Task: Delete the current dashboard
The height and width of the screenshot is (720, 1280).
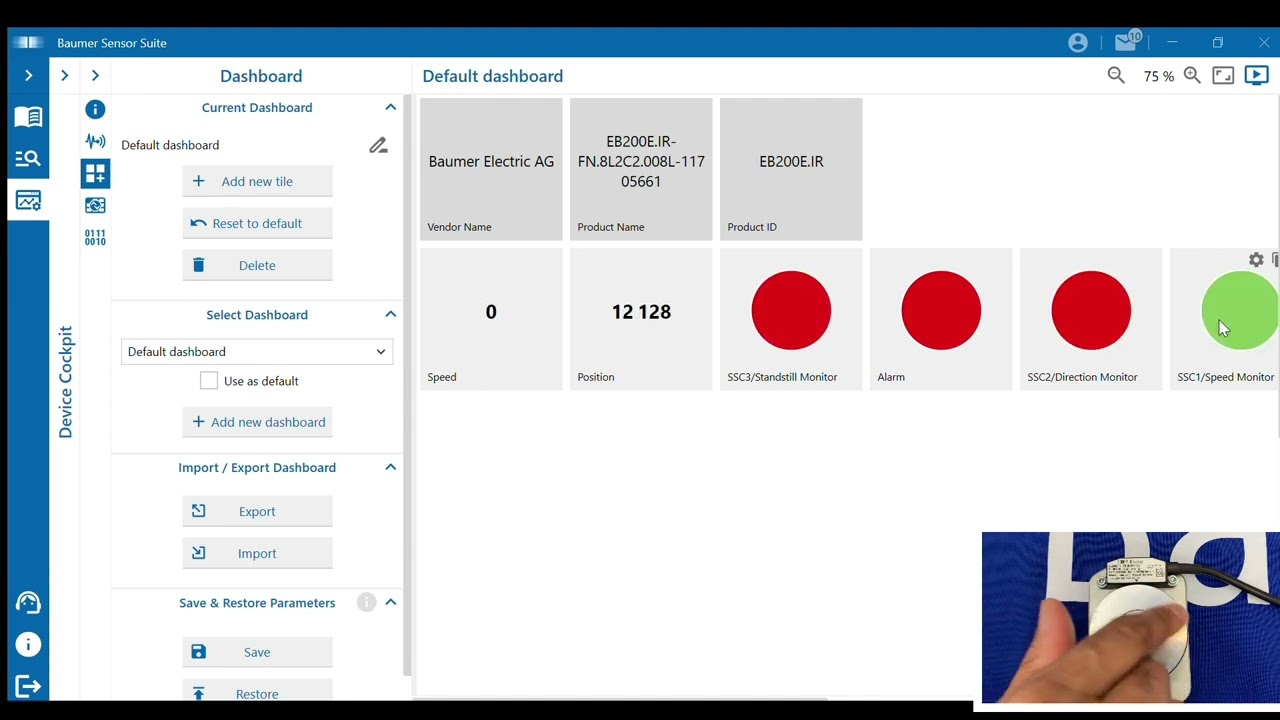Action: [x=257, y=265]
